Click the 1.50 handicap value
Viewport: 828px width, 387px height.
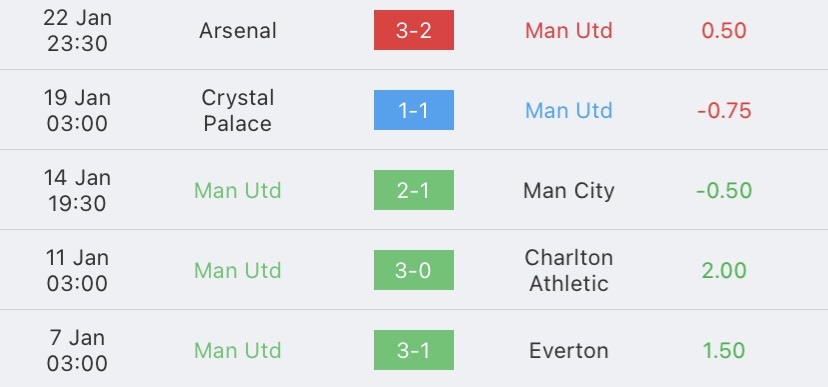coord(724,351)
